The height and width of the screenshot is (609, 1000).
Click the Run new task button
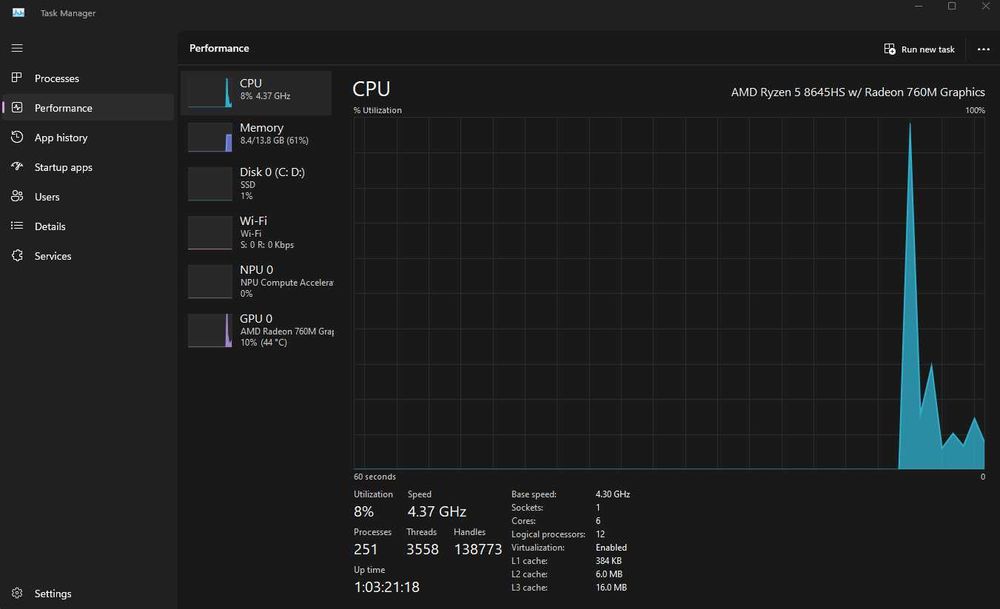coord(919,49)
